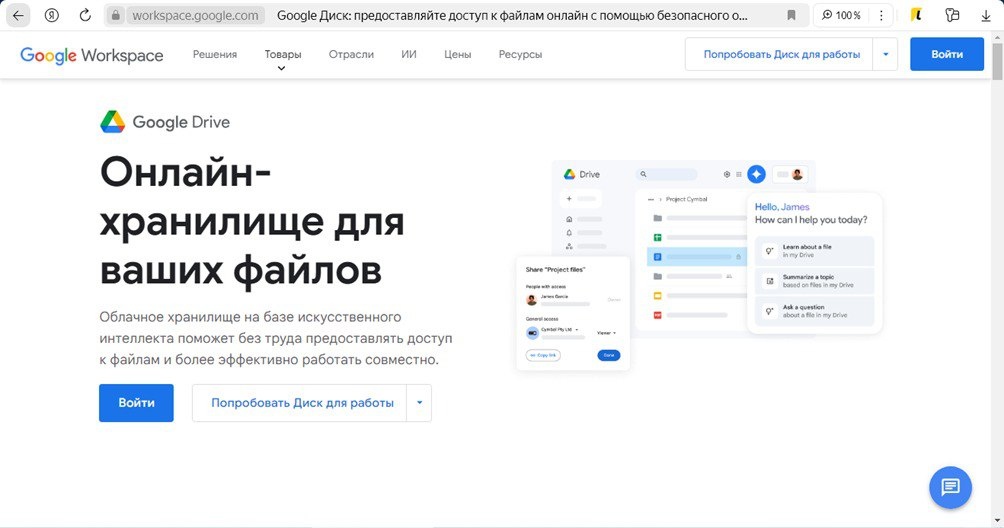1004x528 pixels.
Task: Click header Попробовать Диск для работы button
Action: 781,54
